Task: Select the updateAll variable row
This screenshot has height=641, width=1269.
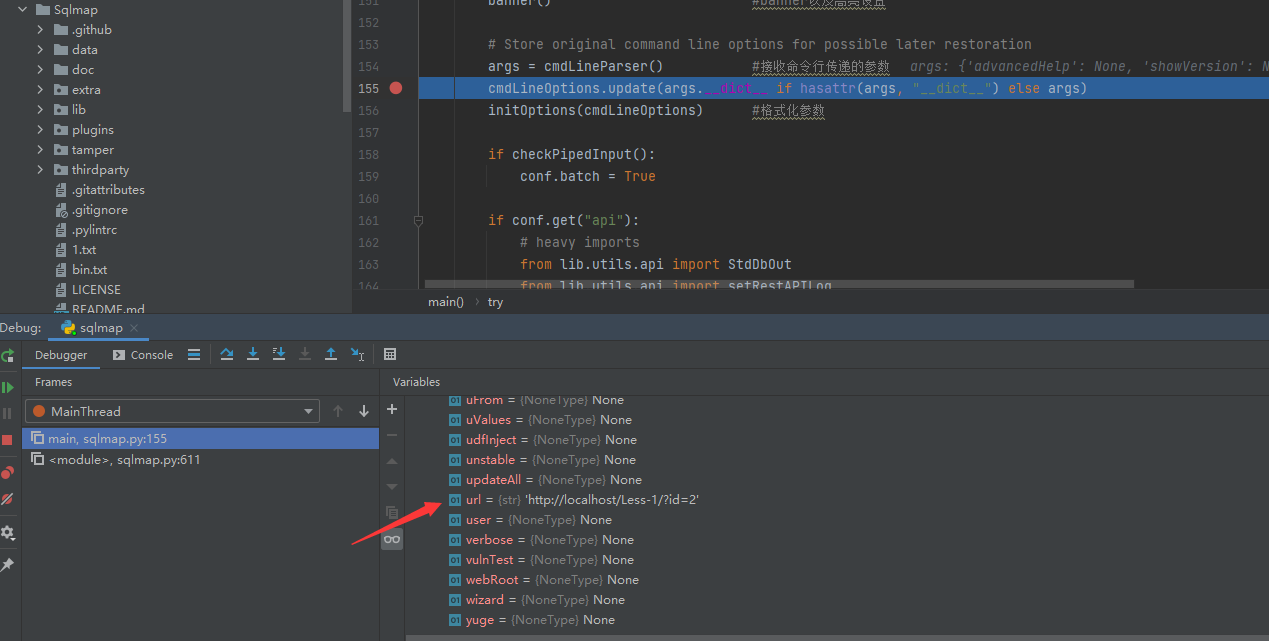Action: (x=836, y=480)
